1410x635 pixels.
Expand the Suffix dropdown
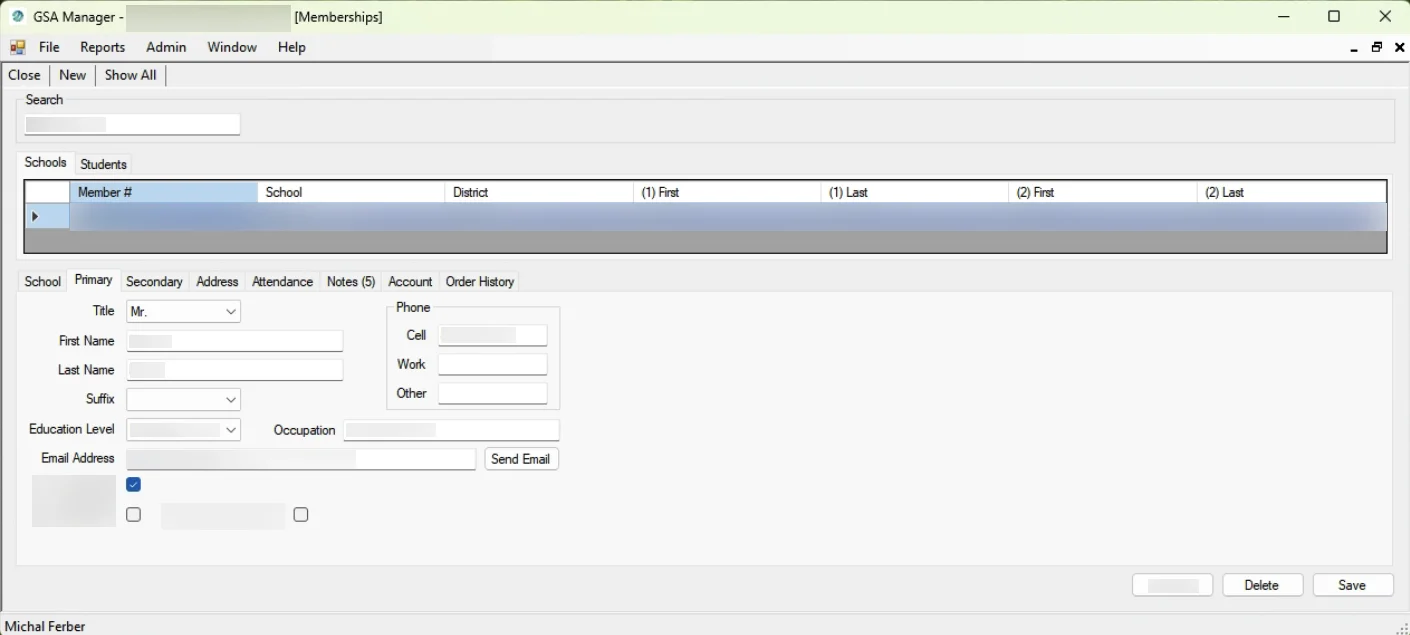[232, 399]
